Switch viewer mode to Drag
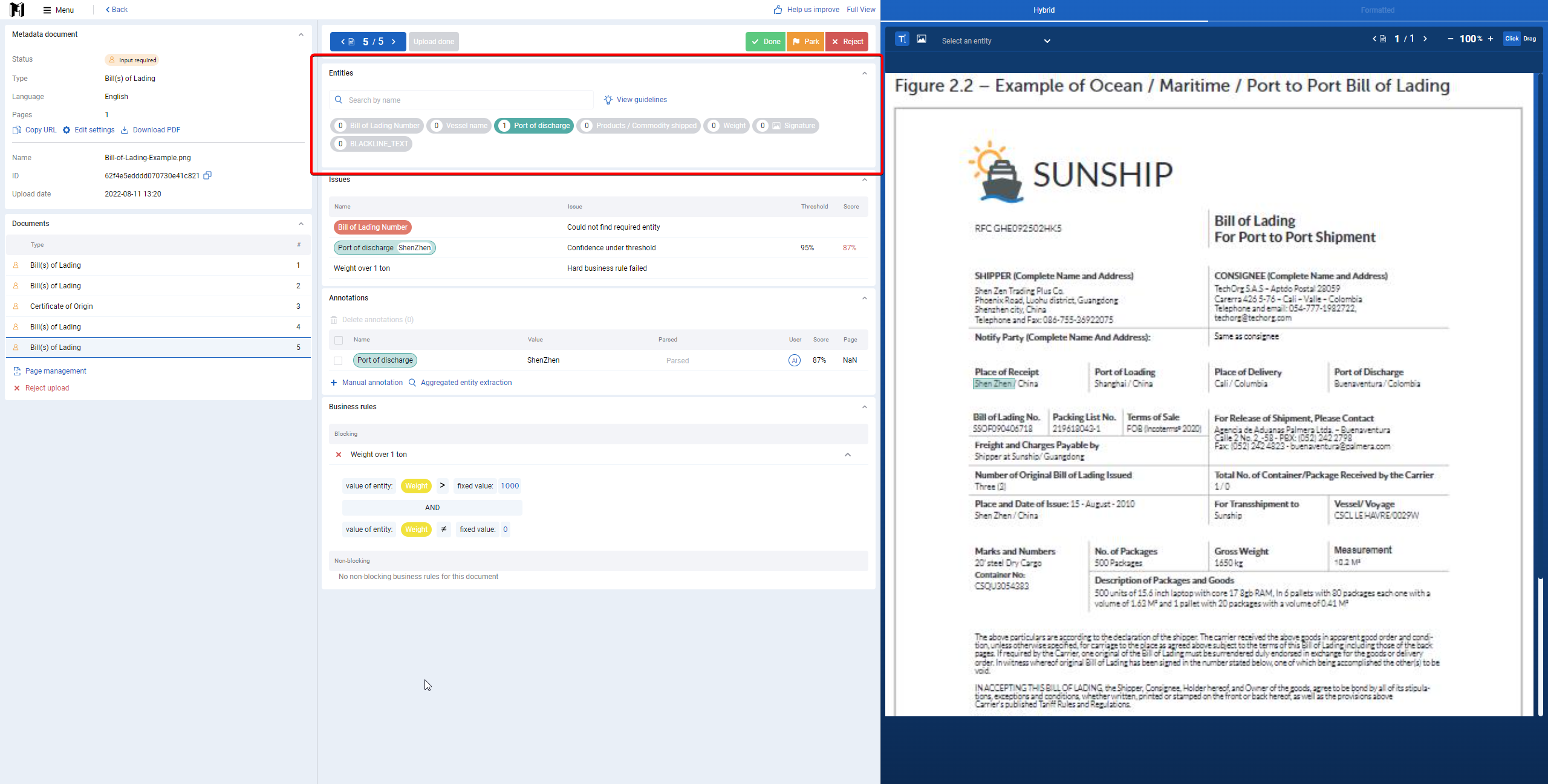Screen dimensions: 1548x784 click(1530, 39)
